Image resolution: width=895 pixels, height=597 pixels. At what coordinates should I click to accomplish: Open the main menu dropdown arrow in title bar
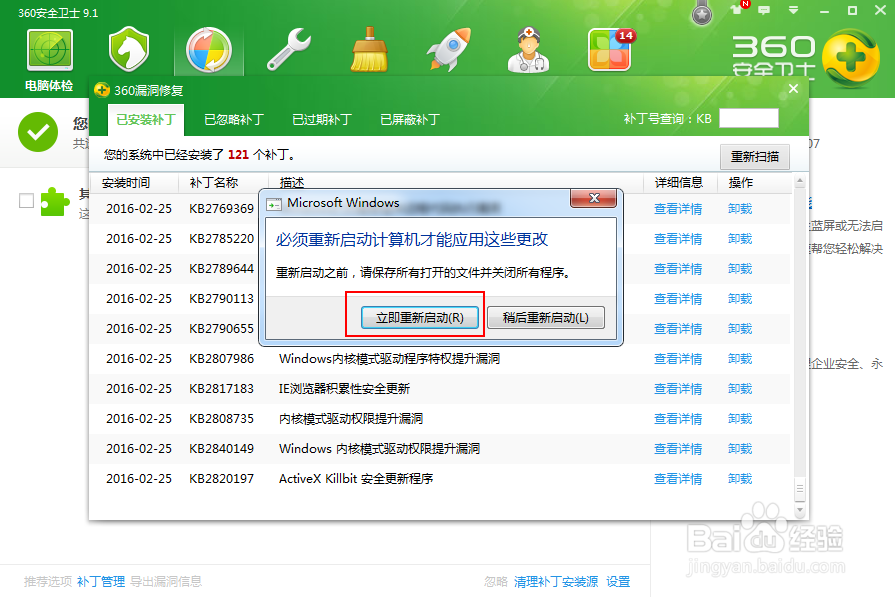point(793,10)
